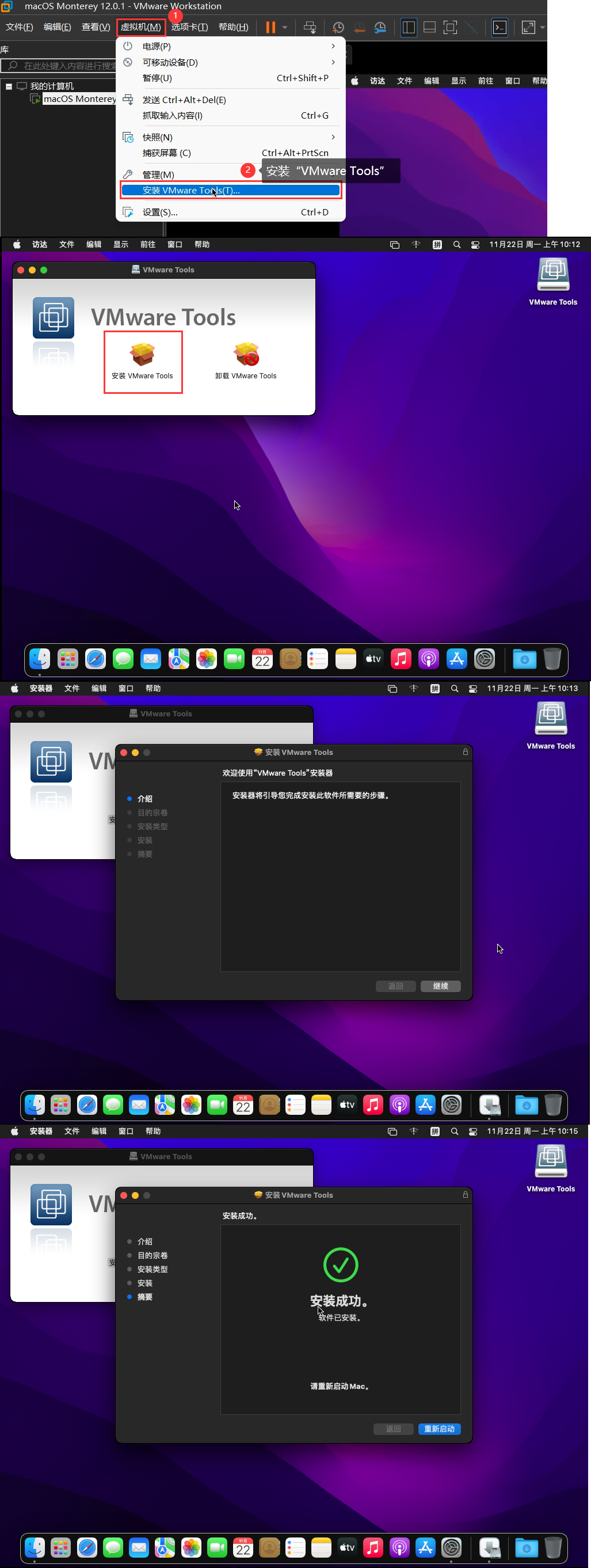Open the 编辑(E) menu in VMware Workstation

(57, 27)
